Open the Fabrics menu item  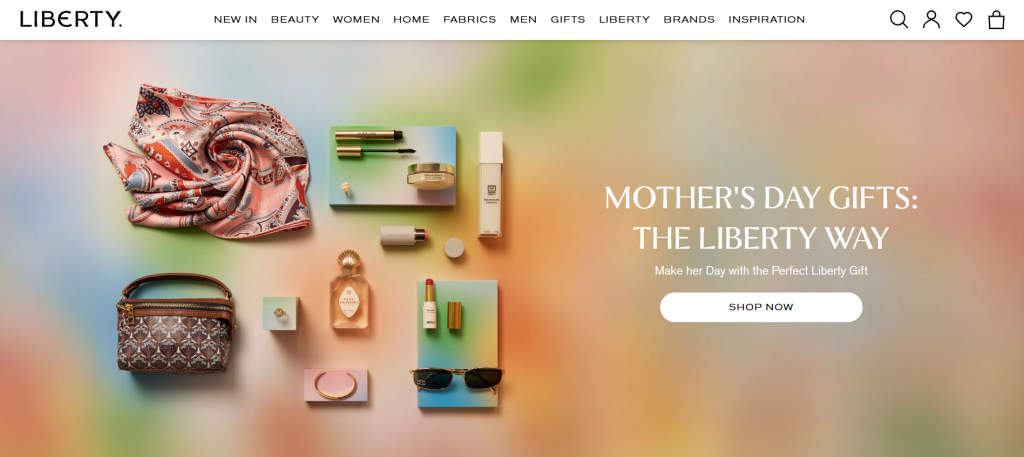(470, 20)
